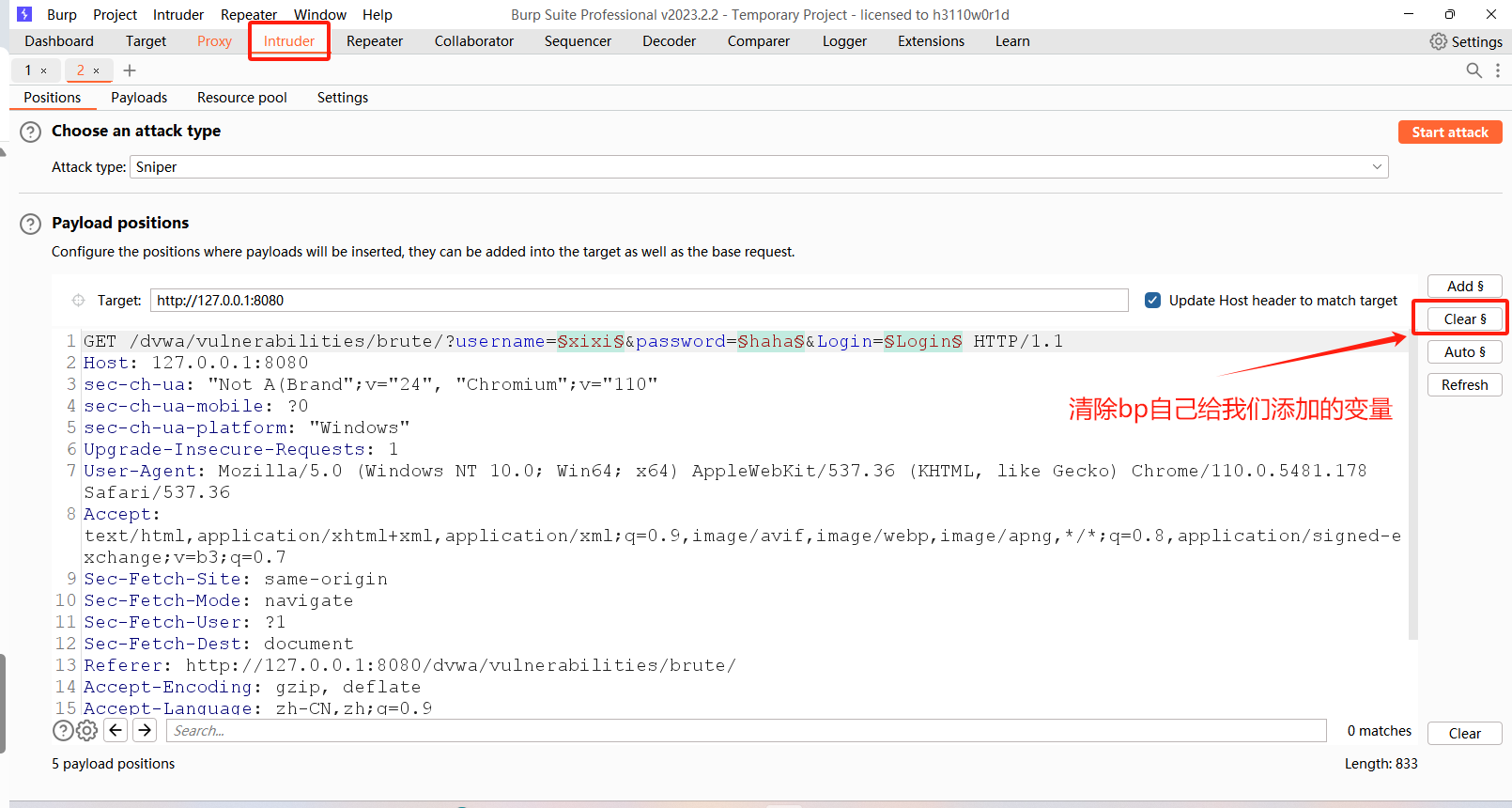The height and width of the screenshot is (808, 1512).
Task: Click the §haha§ password payload position
Action: 771,341
